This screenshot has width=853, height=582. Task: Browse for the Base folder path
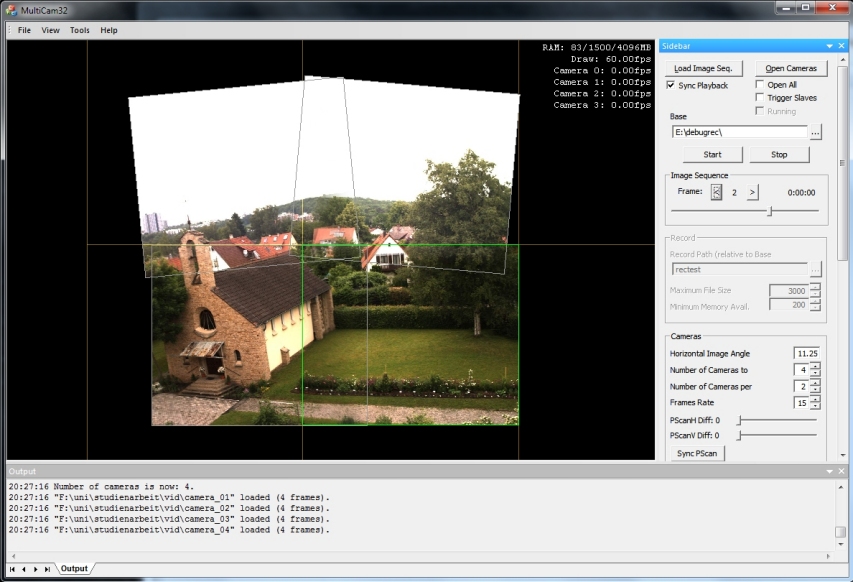coord(816,132)
